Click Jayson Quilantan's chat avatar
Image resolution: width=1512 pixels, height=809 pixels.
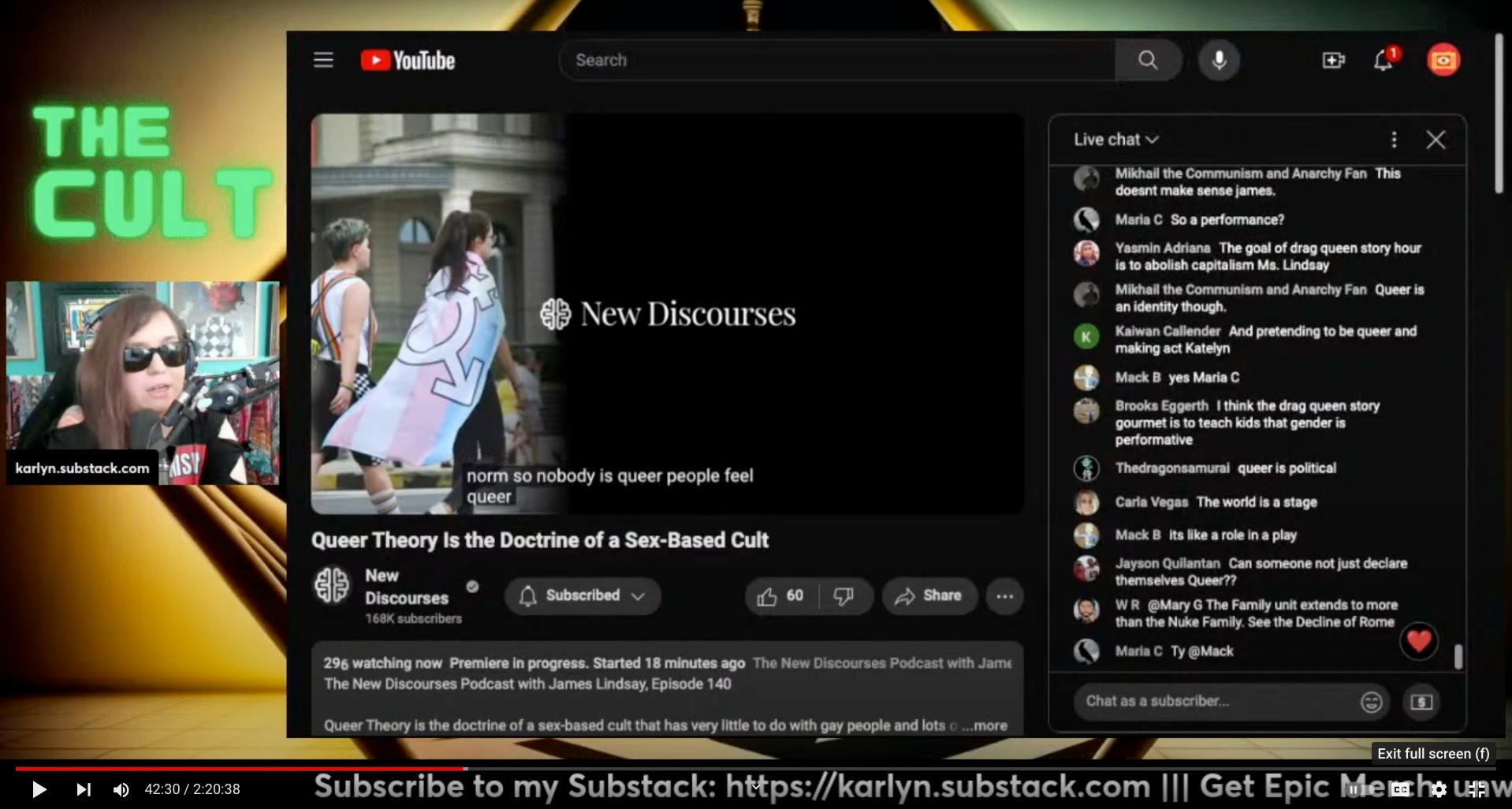click(x=1086, y=568)
